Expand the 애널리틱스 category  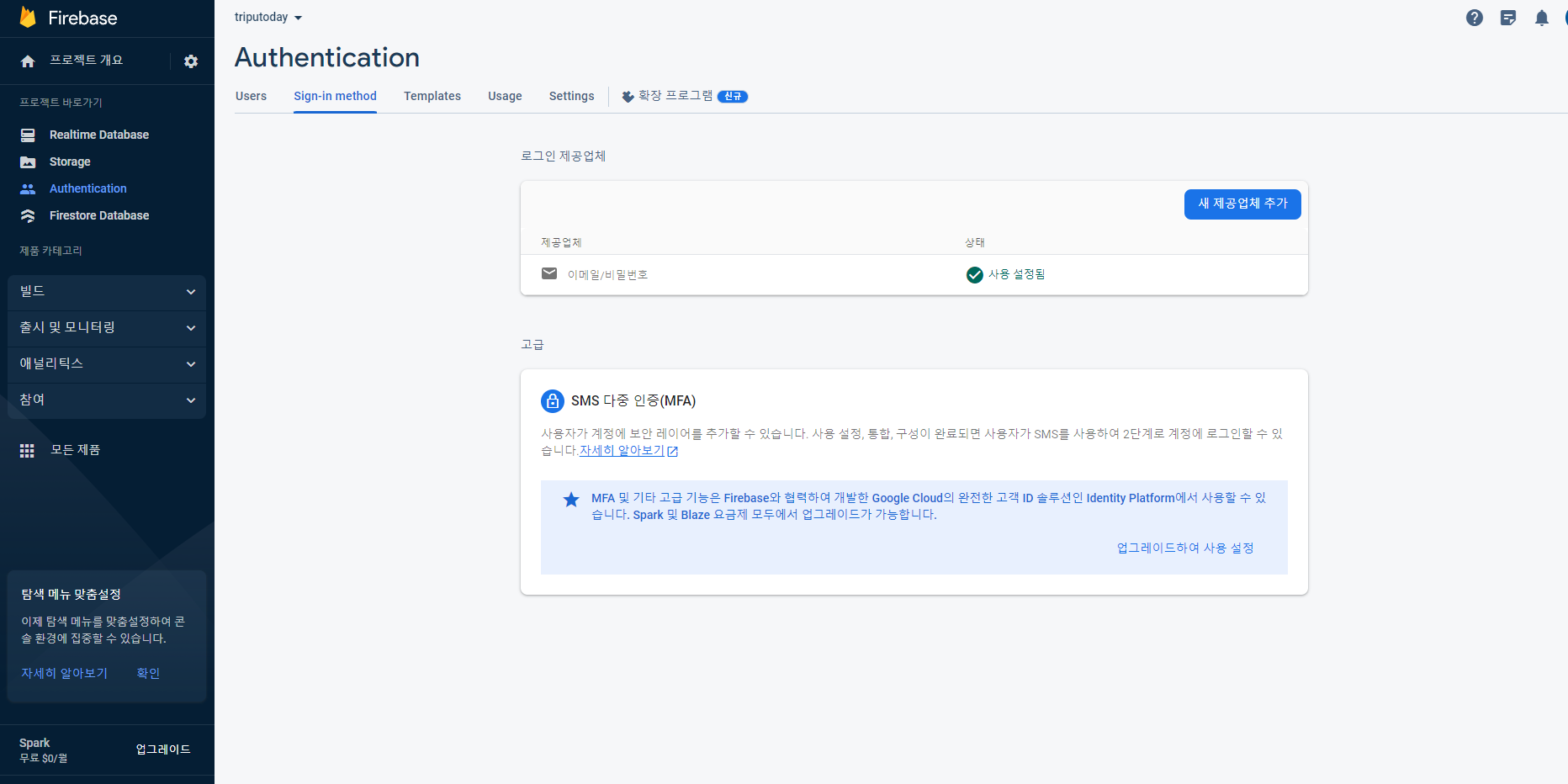tap(107, 364)
